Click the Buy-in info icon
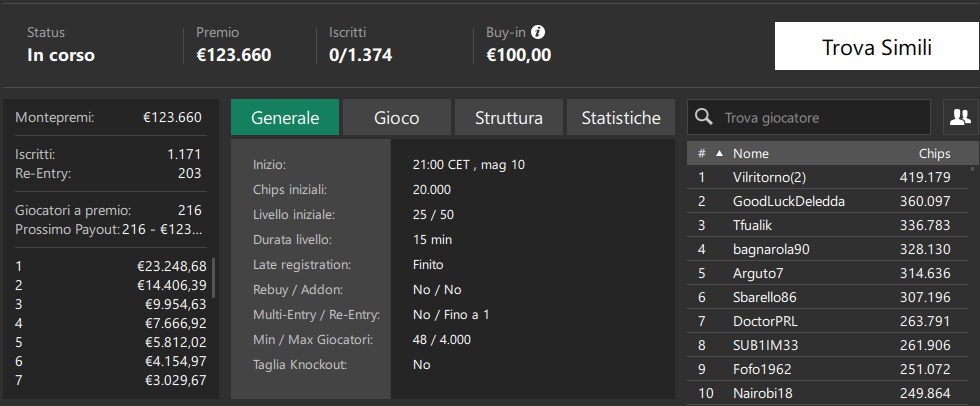The width and height of the screenshot is (980, 406). [539, 32]
